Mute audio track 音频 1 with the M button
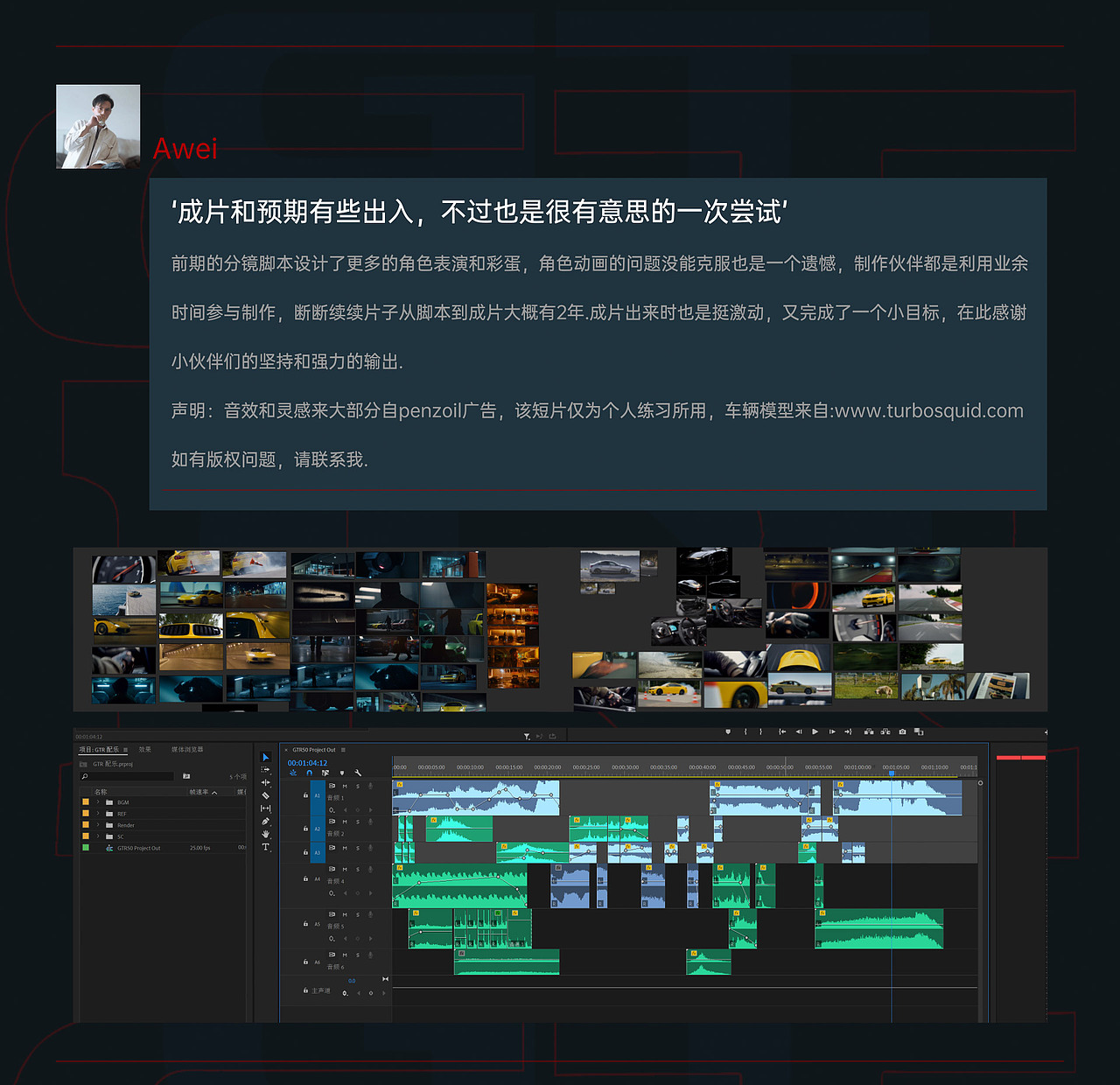 click(345, 786)
